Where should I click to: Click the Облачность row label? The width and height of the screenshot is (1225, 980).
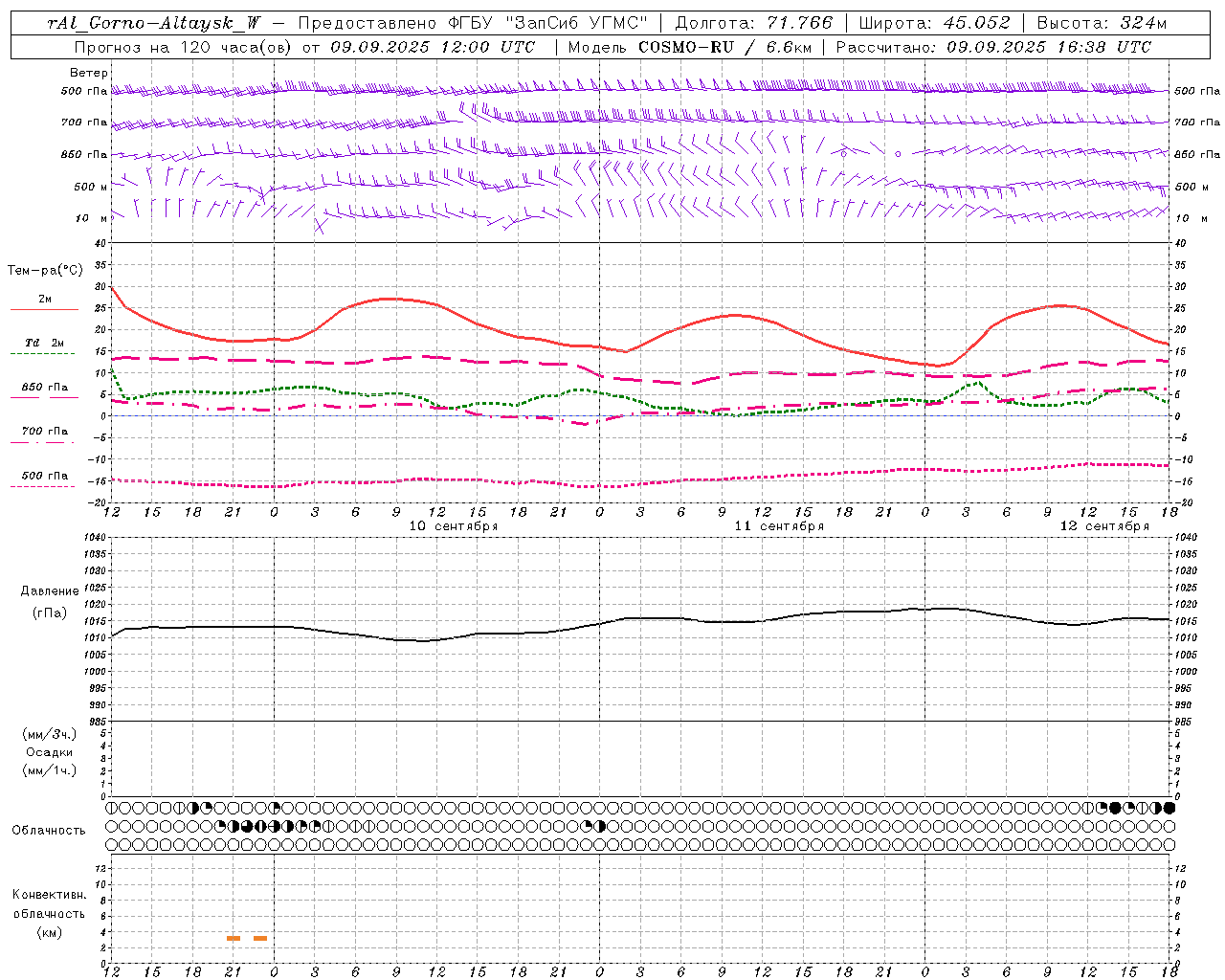49,831
